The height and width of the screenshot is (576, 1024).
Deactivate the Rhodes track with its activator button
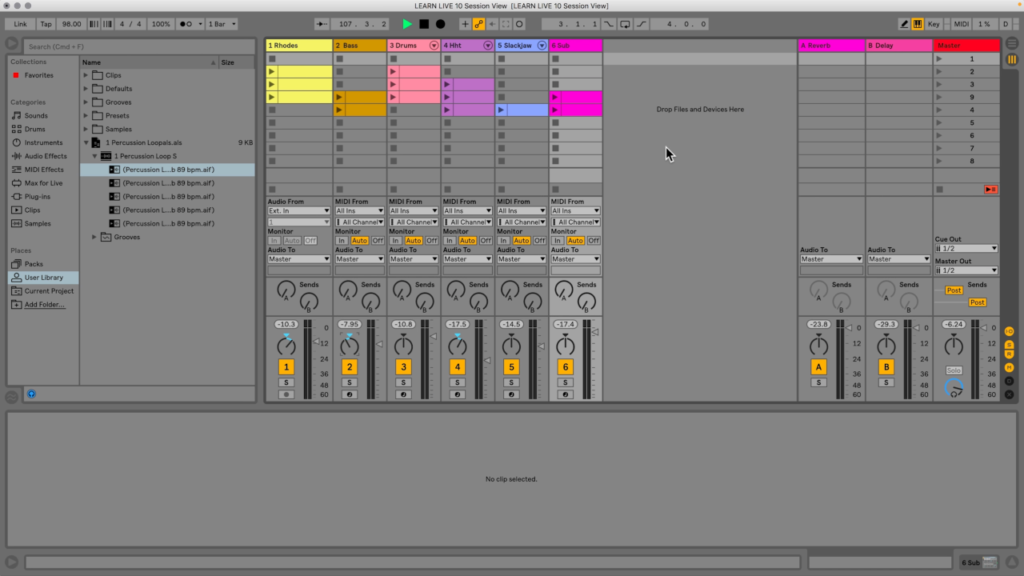coord(287,367)
